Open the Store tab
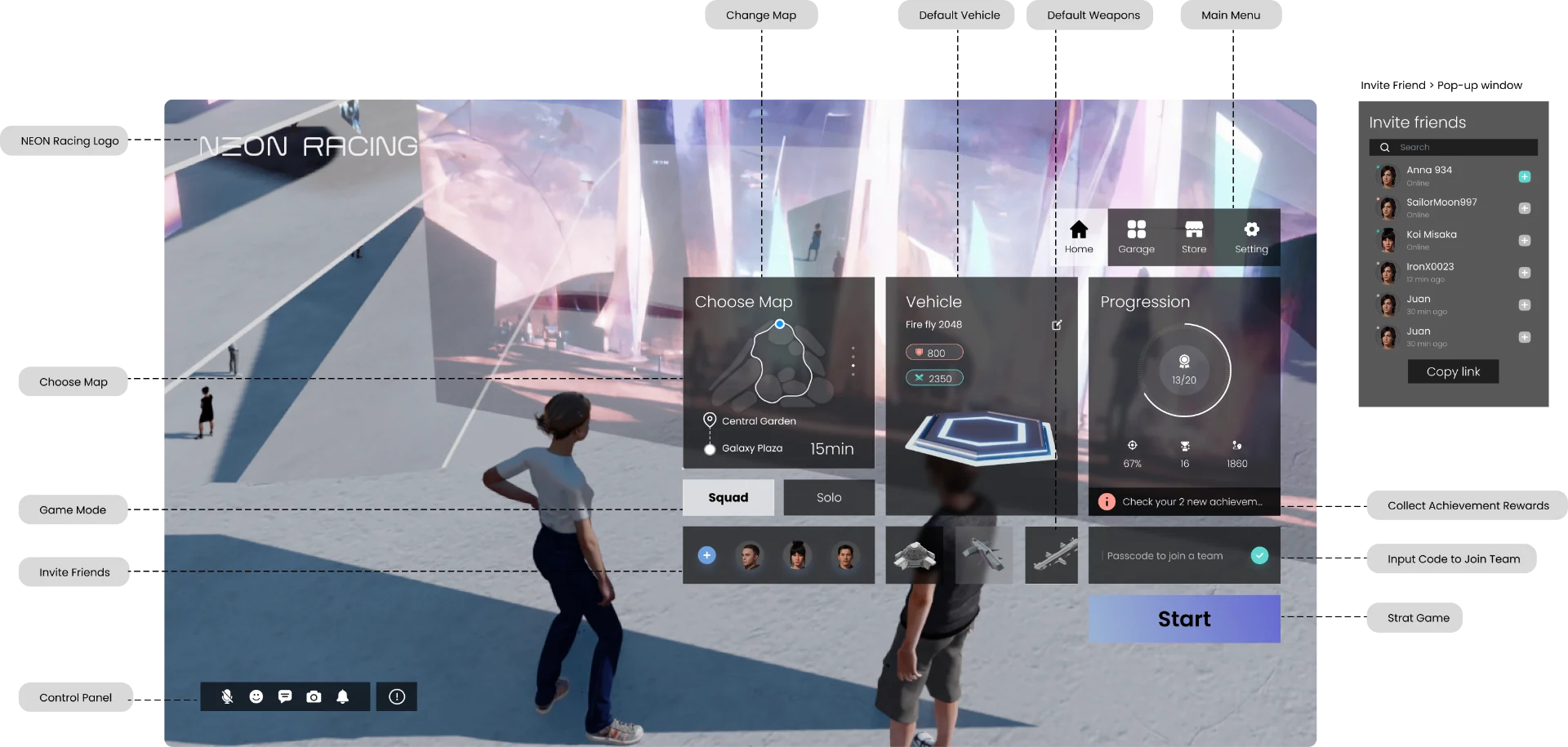 pos(1193,237)
